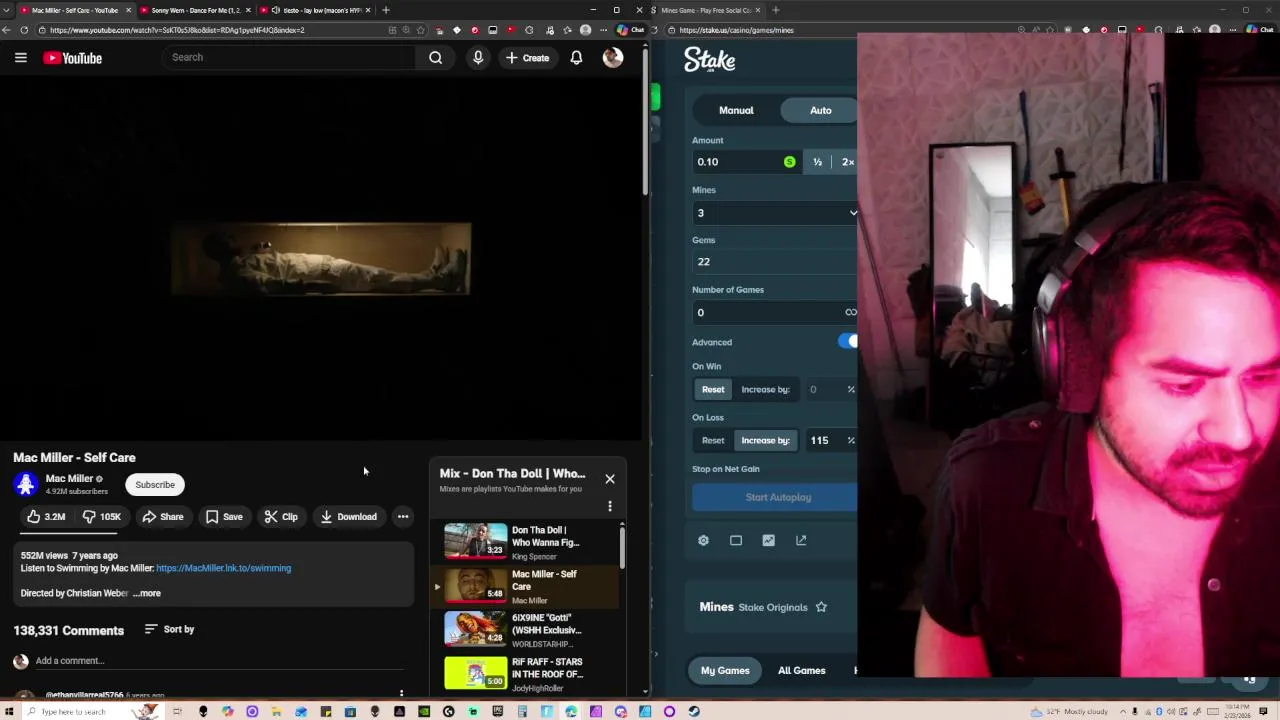The height and width of the screenshot is (720, 1280).
Task: Save the video to a playlist
Action: click(x=224, y=517)
